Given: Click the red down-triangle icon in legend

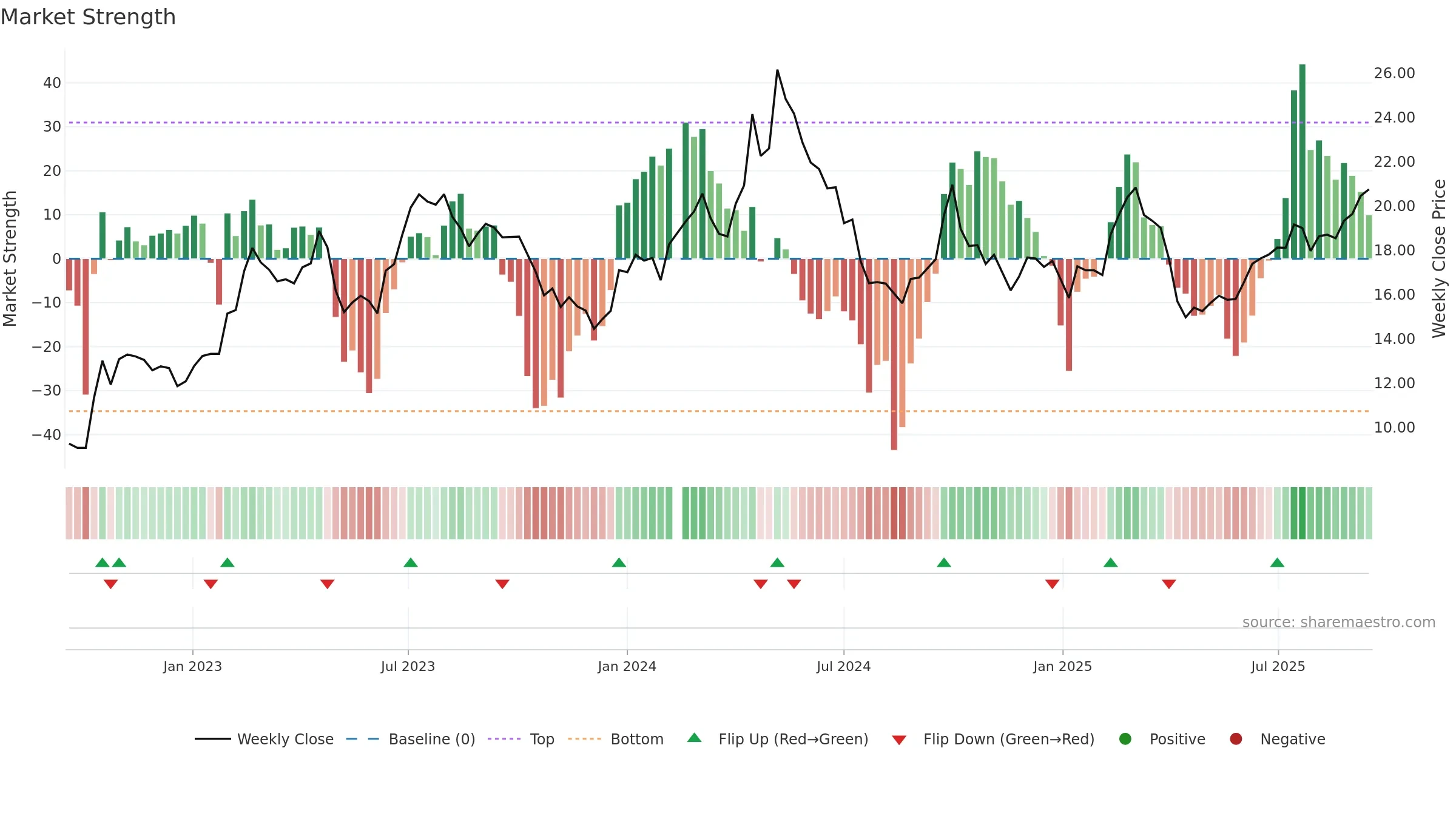Looking at the screenshot, I should pyautogui.click(x=900, y=740).
